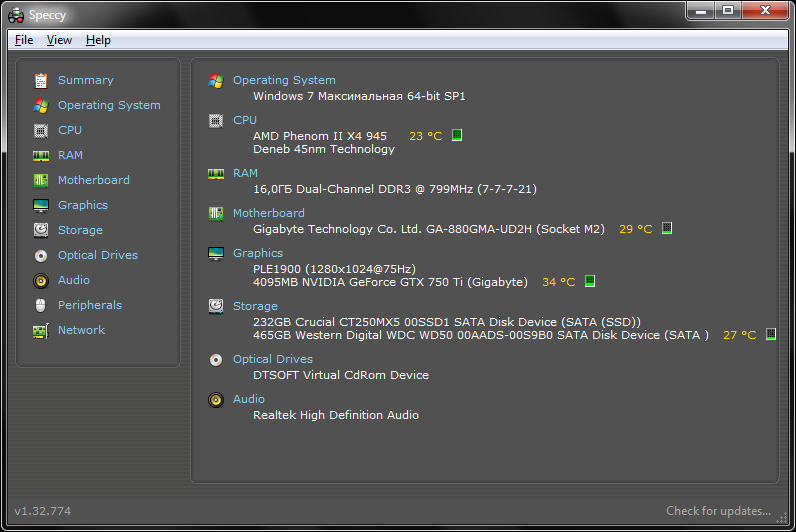This screenshot has height=532, width=796.
Task: Click the Operating System Windows flag sidebar icon
Action: (x=41, y=106)
